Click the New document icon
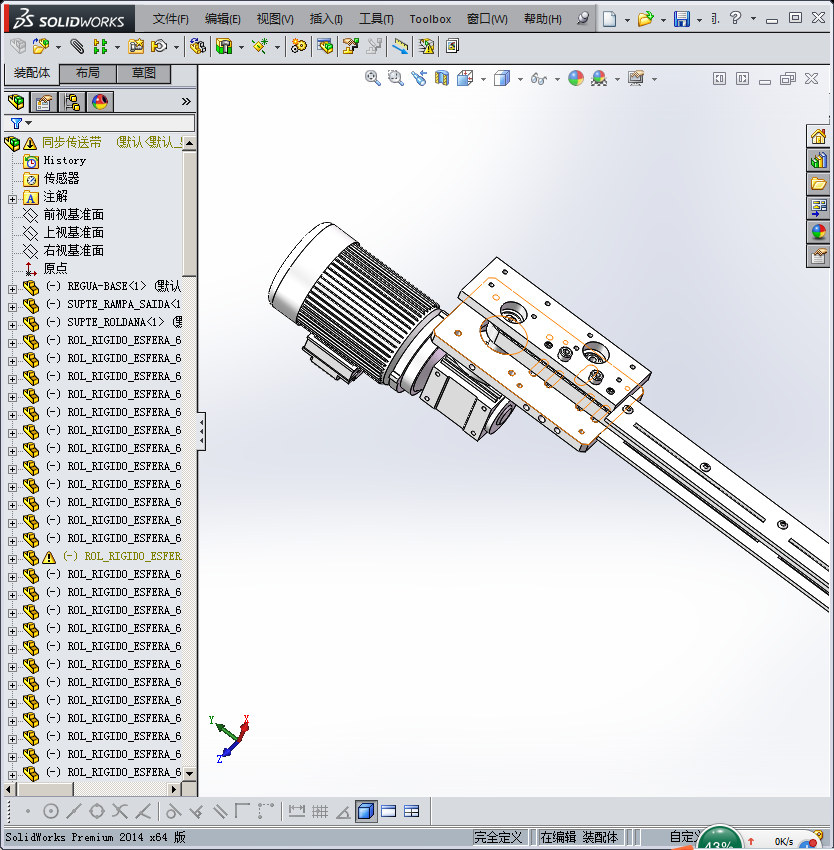Screen dimensions: 834x850 pyautogui.click(x=610, y=19)
